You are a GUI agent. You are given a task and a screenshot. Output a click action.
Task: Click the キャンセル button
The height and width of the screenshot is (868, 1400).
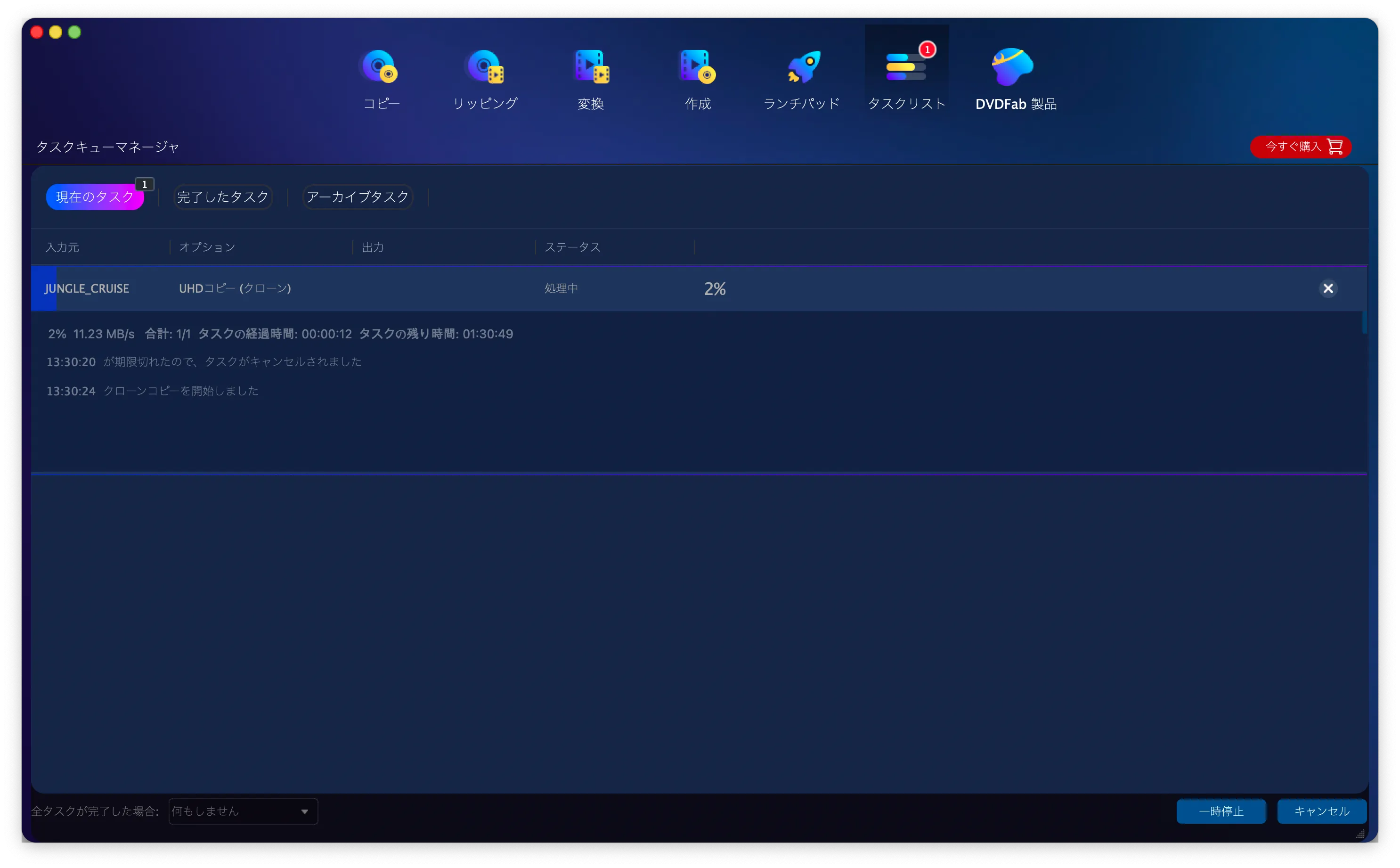(x=1322, y=811)
